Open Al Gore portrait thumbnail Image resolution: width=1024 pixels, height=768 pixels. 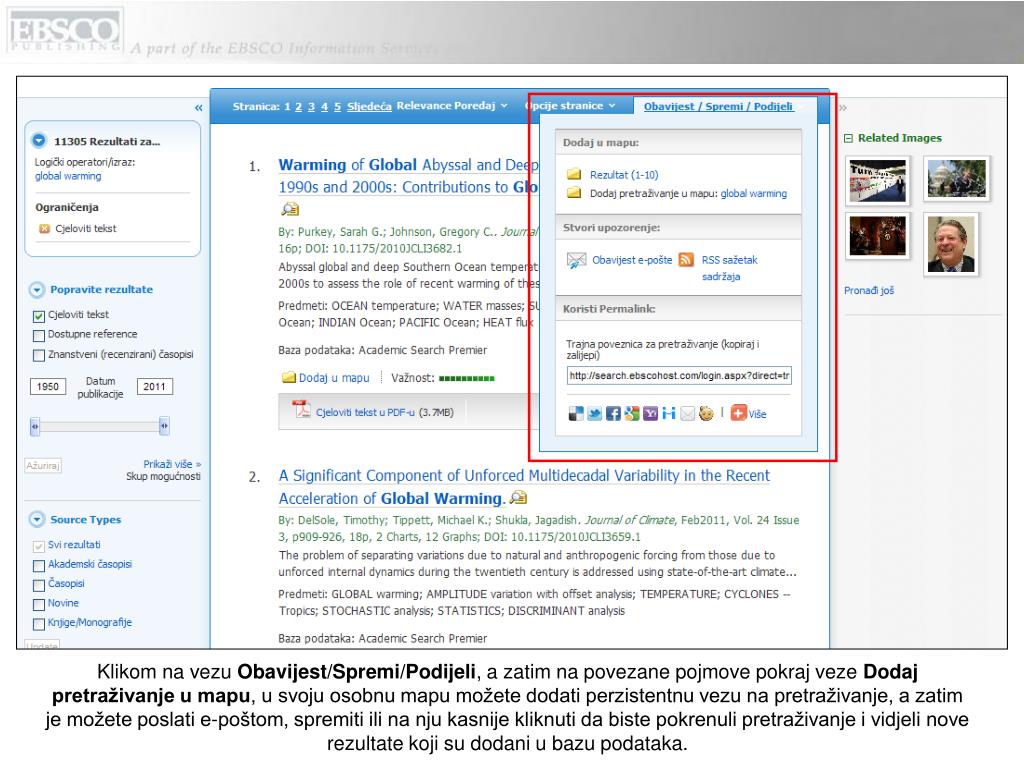[951, 244]
